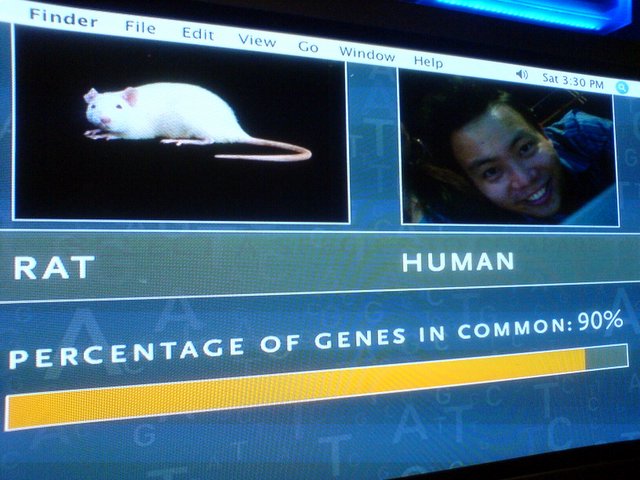Viewport: 640px width, 480px height.
Task: Select the human webcam photo
Action: 509,148
